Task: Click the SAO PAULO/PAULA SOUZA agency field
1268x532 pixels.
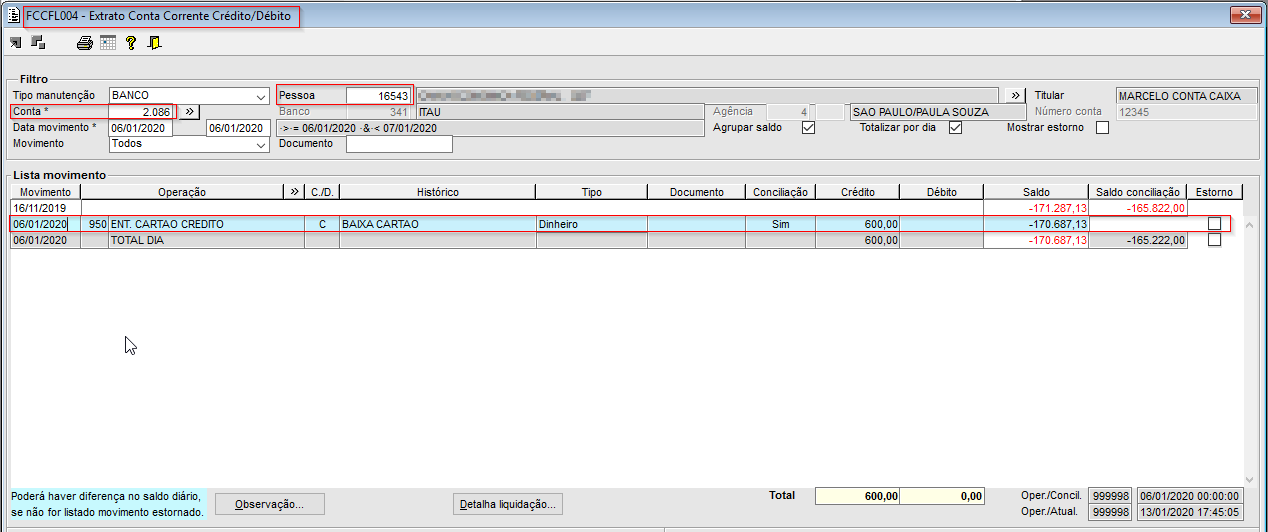Action: pos(925,112)
